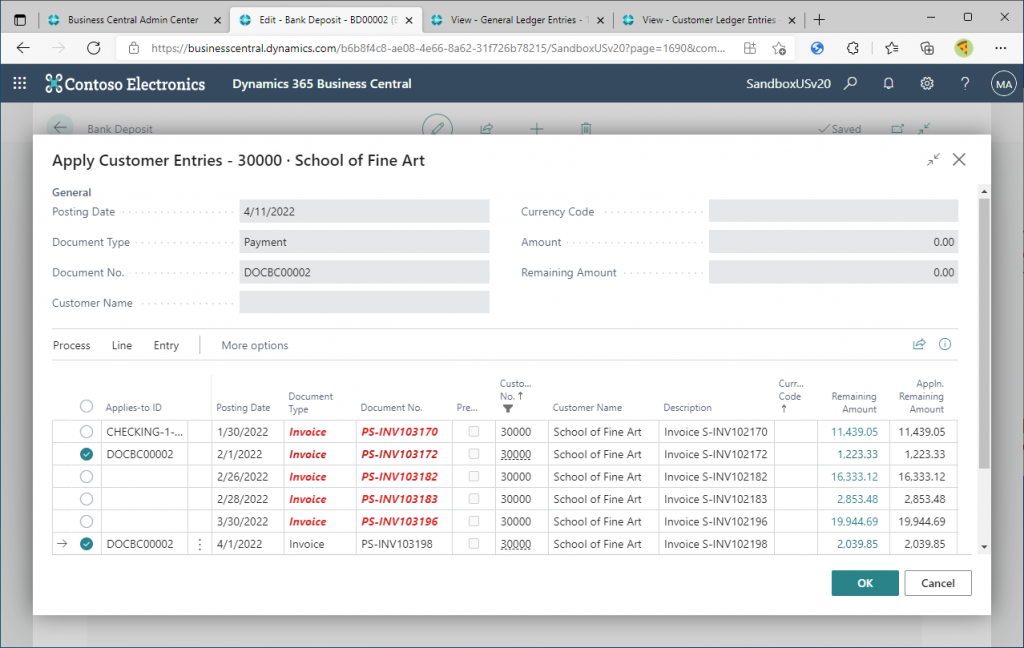Viewport: 1024px width, 648px height.
Task: Sort by the Customer No. column header
Action: [515, 389]
